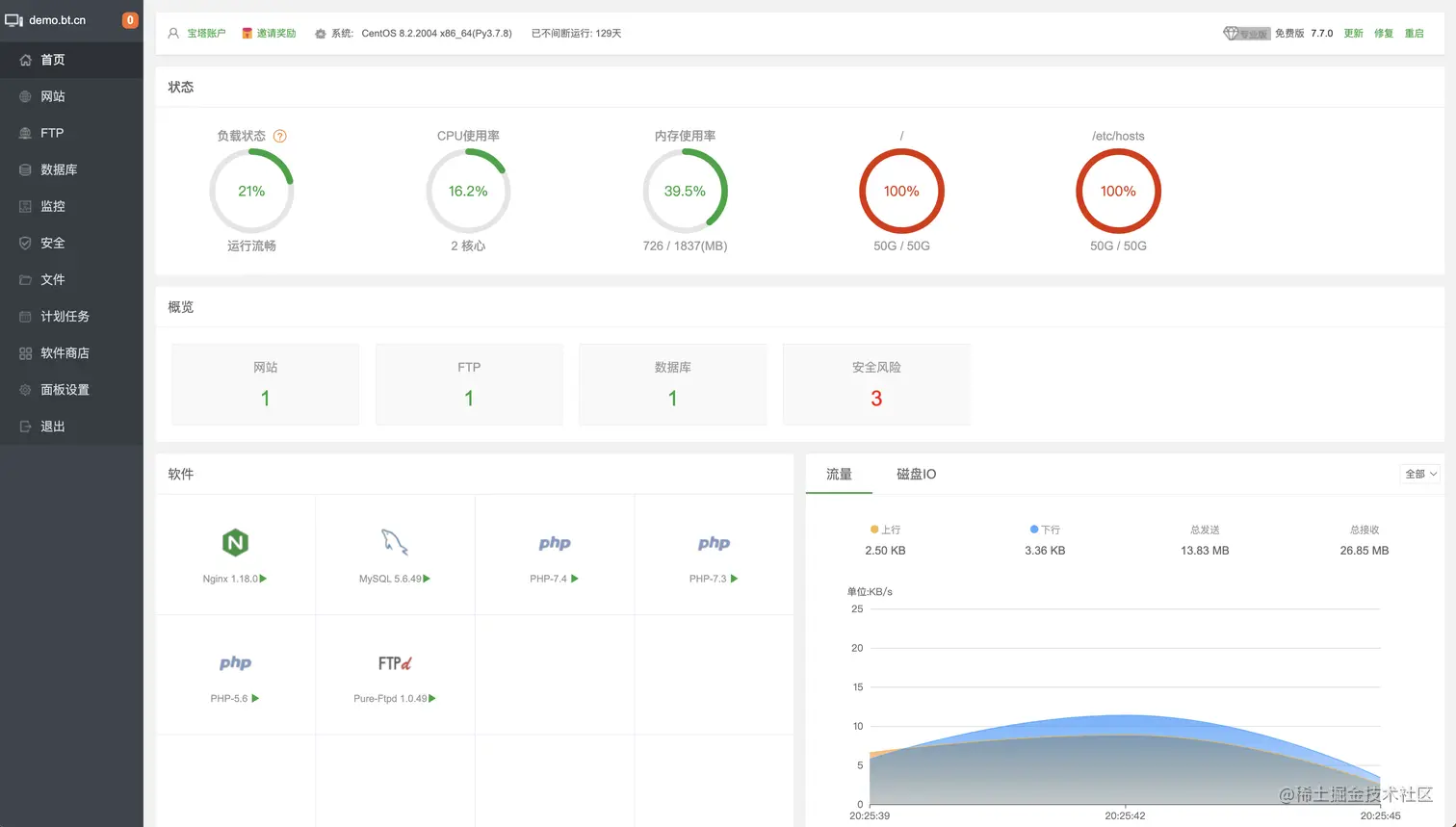Image resolution: width=1456 pixels, height=827 pixels.
Task: Click the 13.83 MB 总发送 value
Action: coord(1205,551)
